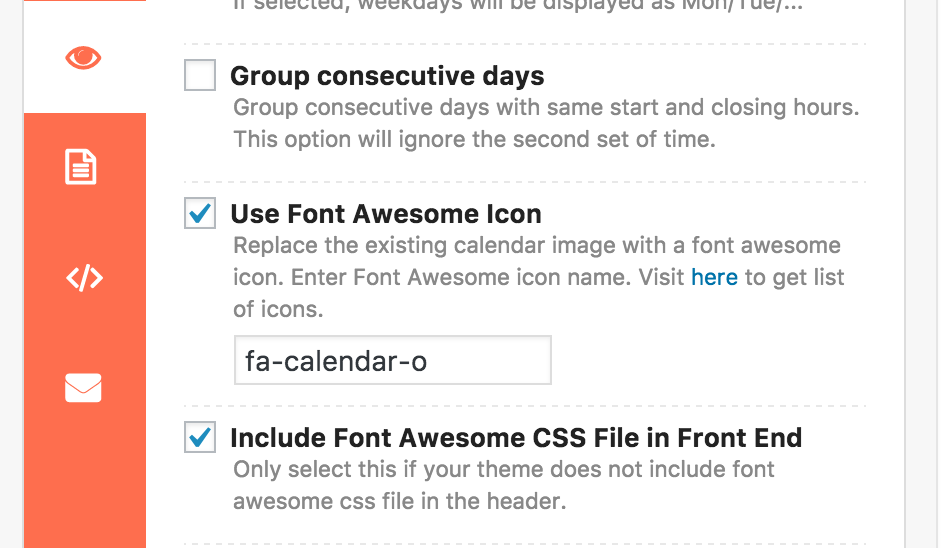Switch to the document page icon tab
946x548 pixels.
[81, 167]
